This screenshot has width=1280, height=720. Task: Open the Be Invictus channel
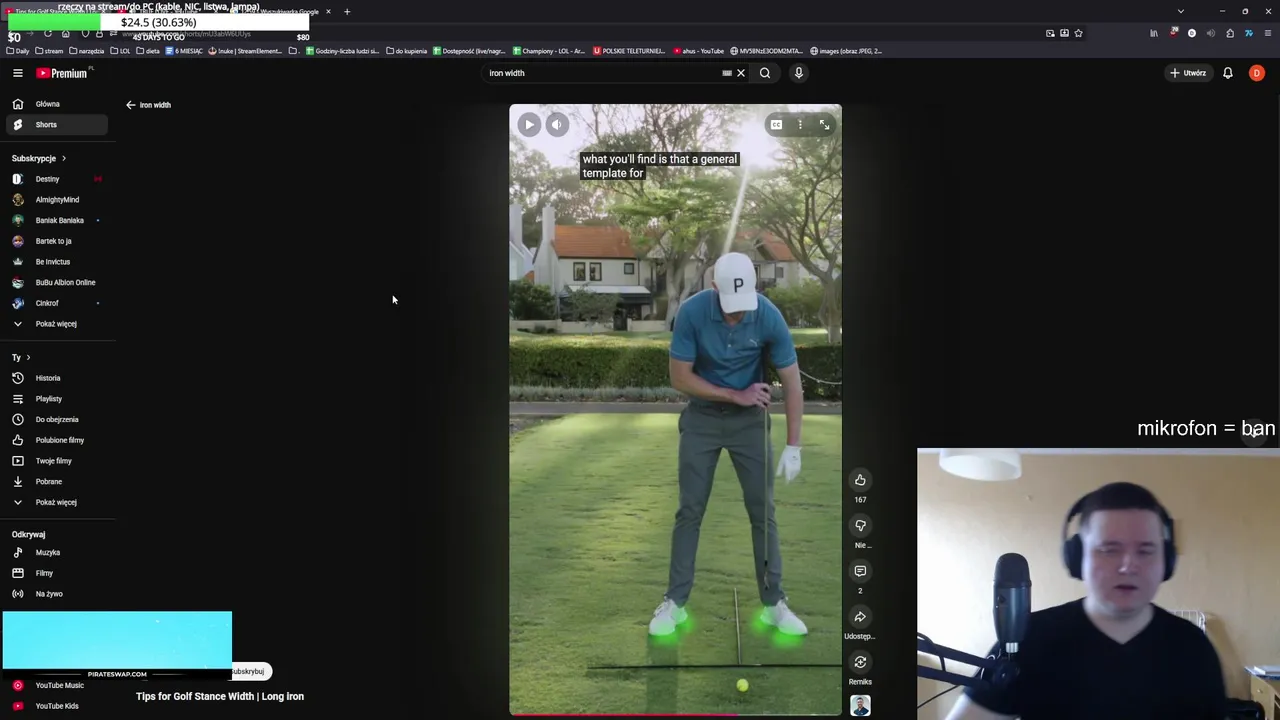(56, 262)
